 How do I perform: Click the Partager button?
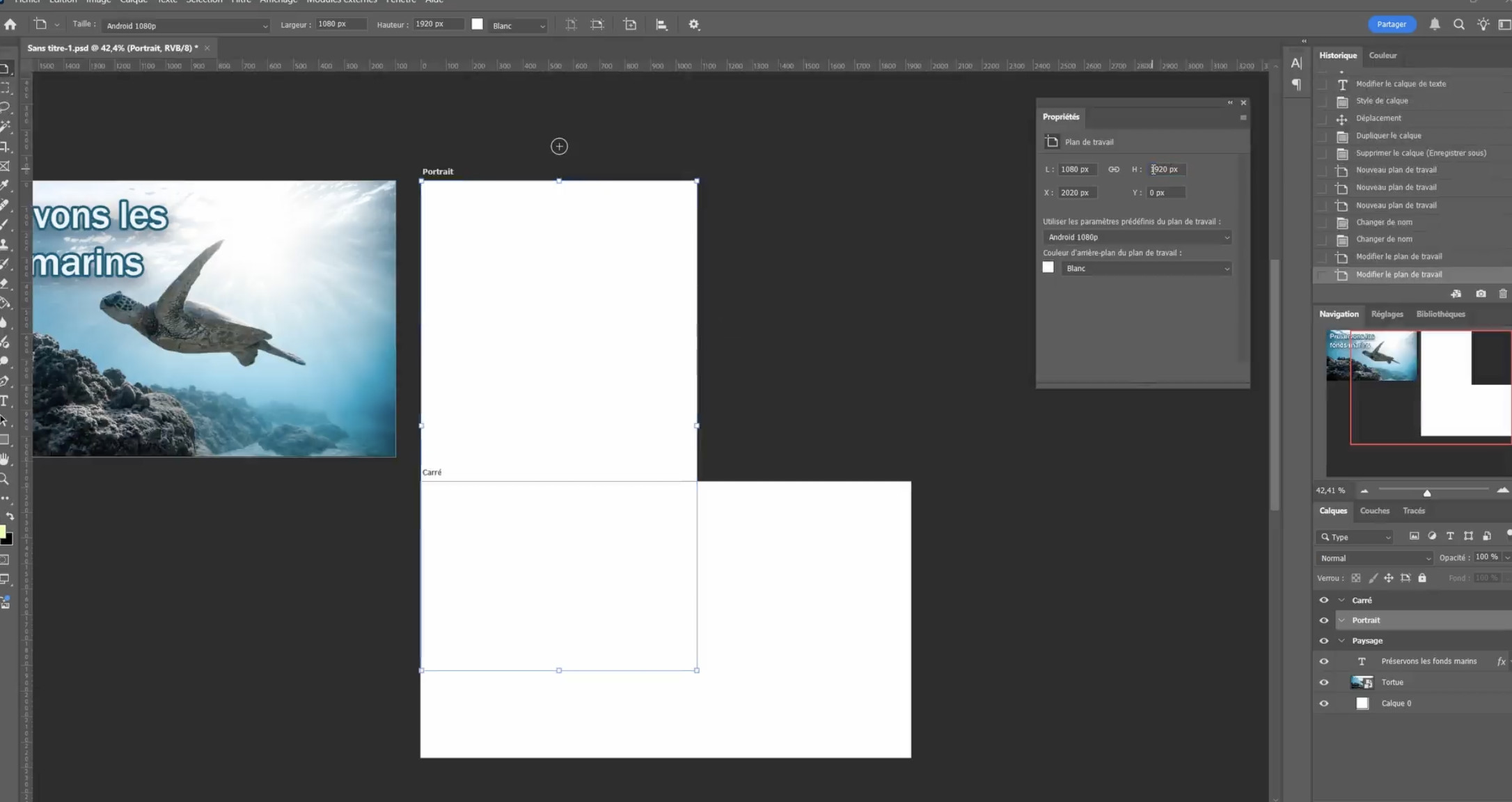click(1391, 24)
